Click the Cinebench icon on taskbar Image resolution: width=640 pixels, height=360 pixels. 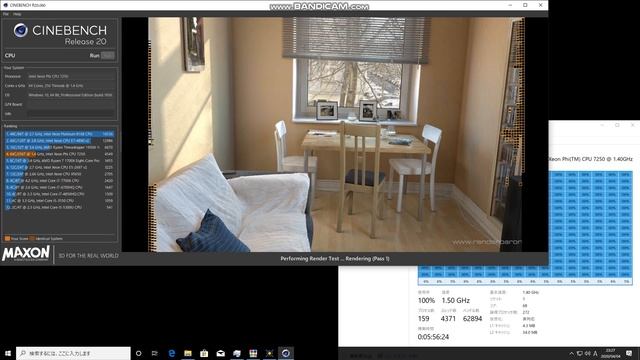[x=286, y=353]
